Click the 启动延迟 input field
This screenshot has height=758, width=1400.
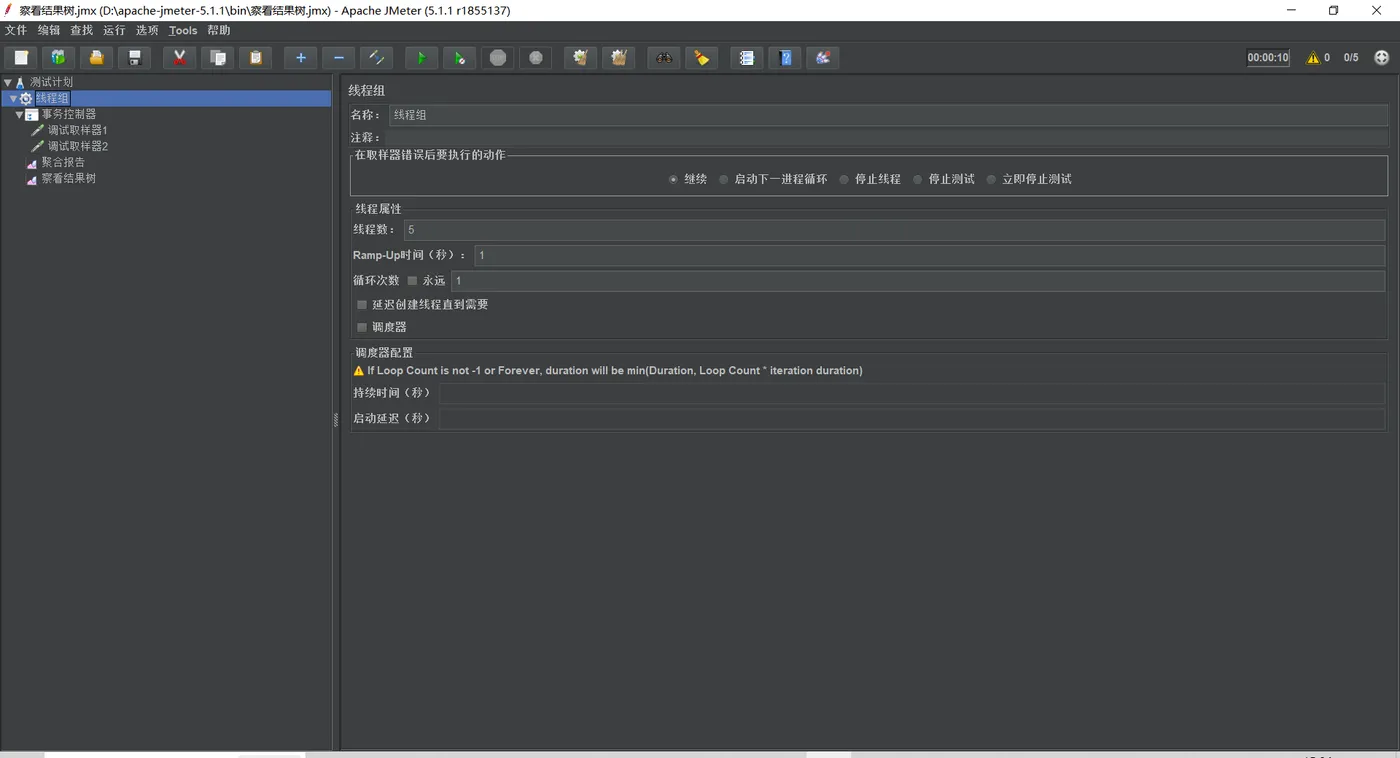click(x=912, y=419)
